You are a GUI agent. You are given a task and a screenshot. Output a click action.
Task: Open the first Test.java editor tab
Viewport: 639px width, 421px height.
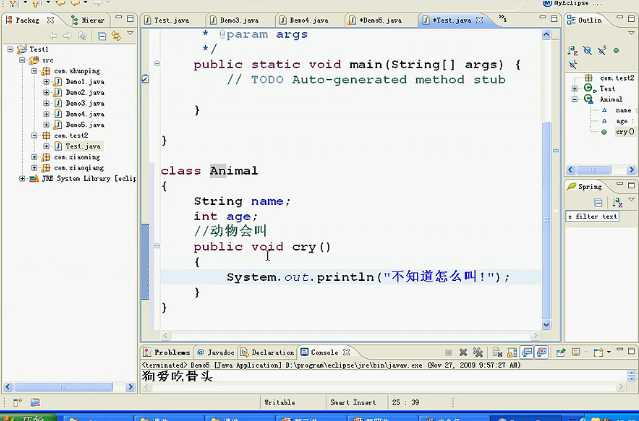(x=172, y=20)
